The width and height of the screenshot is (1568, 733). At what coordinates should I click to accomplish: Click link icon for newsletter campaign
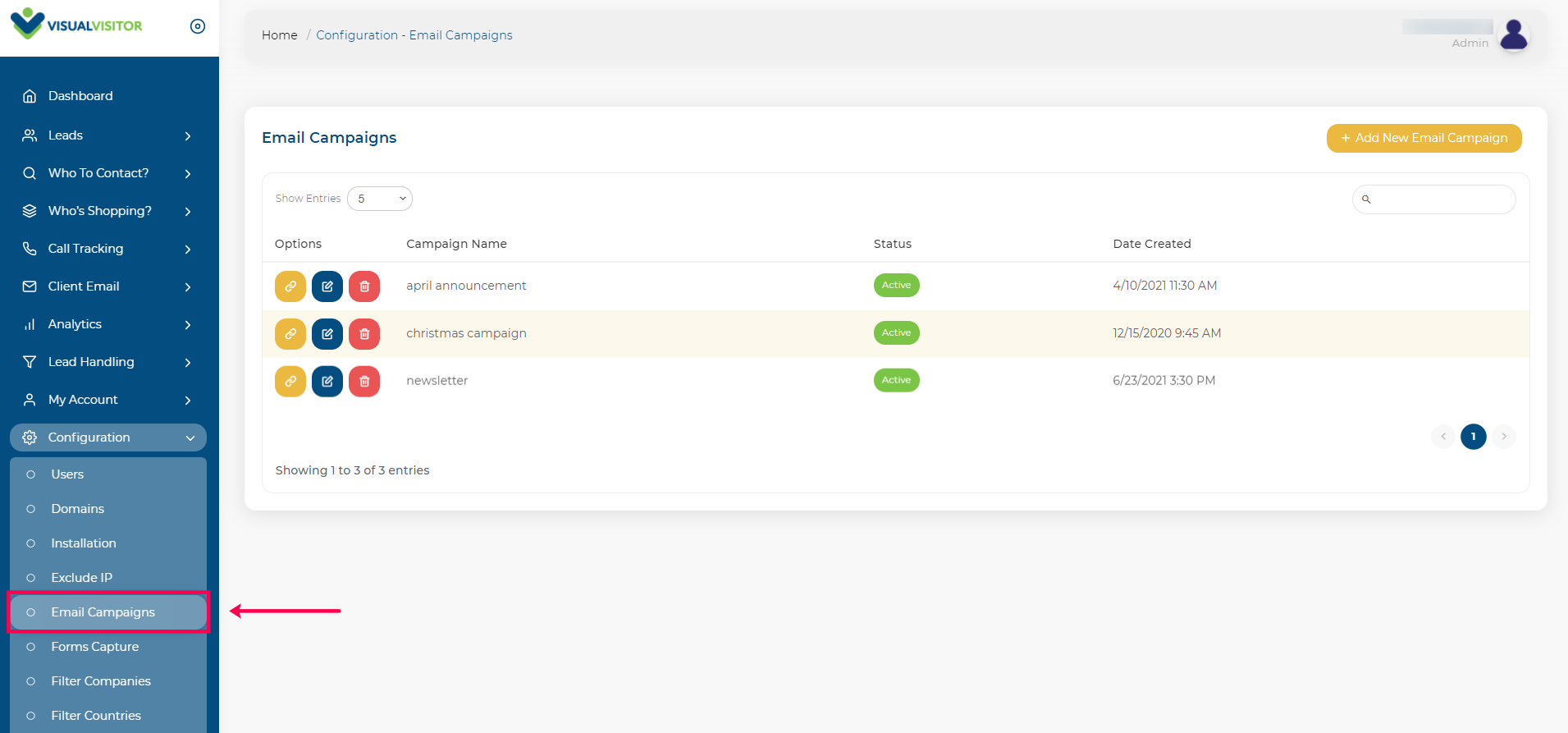[x=290, y=382]
